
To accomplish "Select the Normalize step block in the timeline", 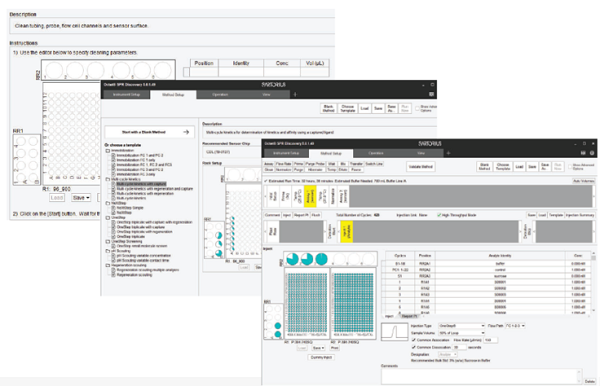I will 333,197.
